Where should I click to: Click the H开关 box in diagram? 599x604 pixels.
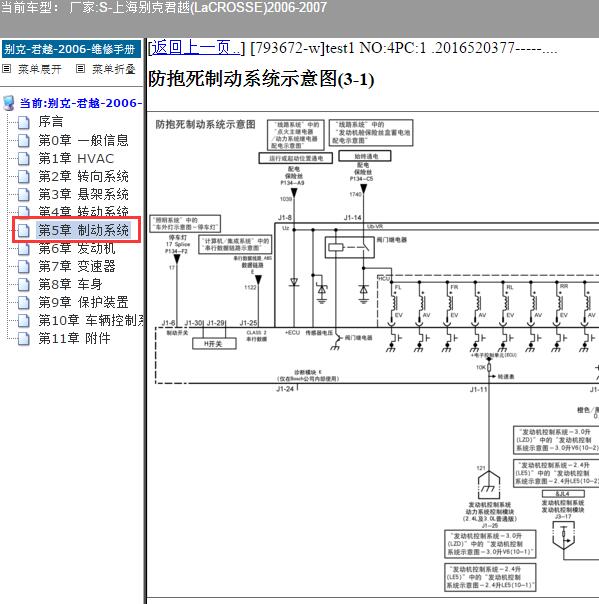click(x=214, y=344)
